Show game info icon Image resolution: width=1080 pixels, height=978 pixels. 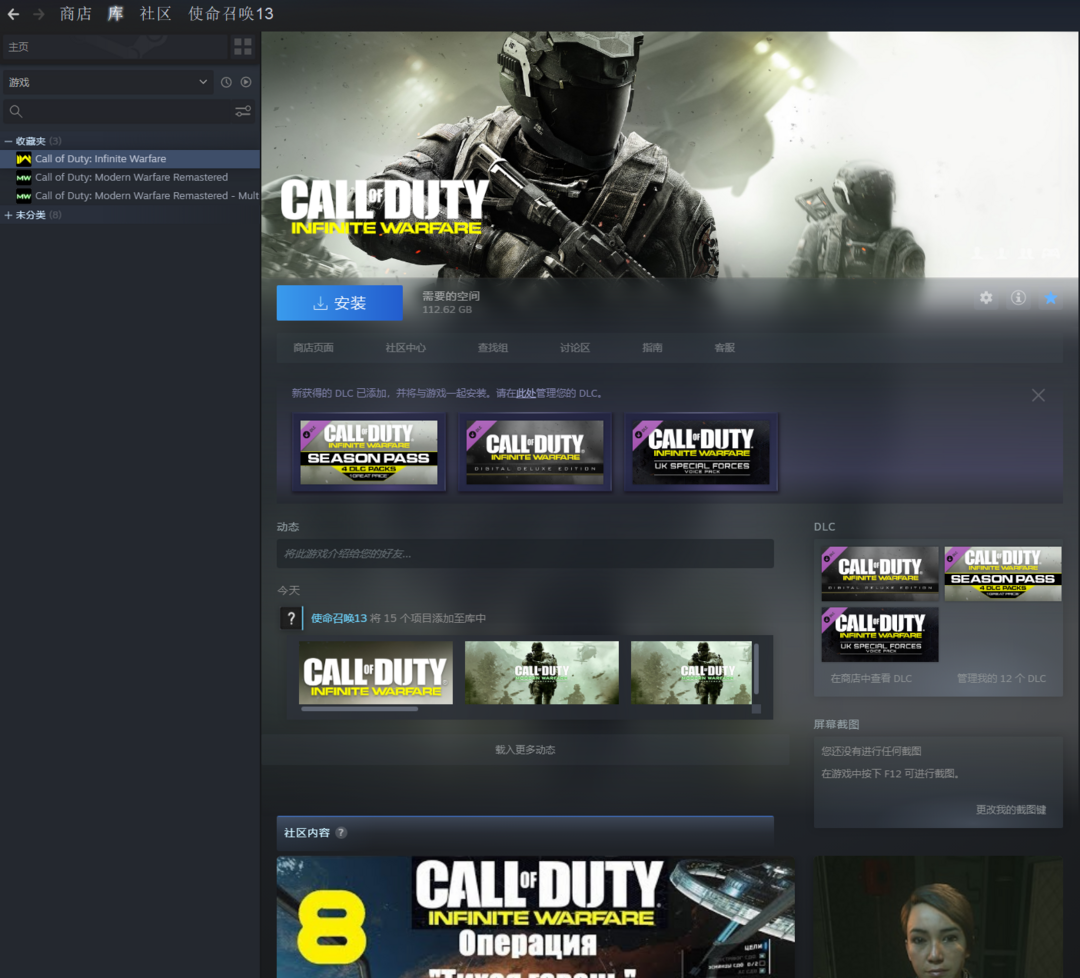tap(1018, 298)
